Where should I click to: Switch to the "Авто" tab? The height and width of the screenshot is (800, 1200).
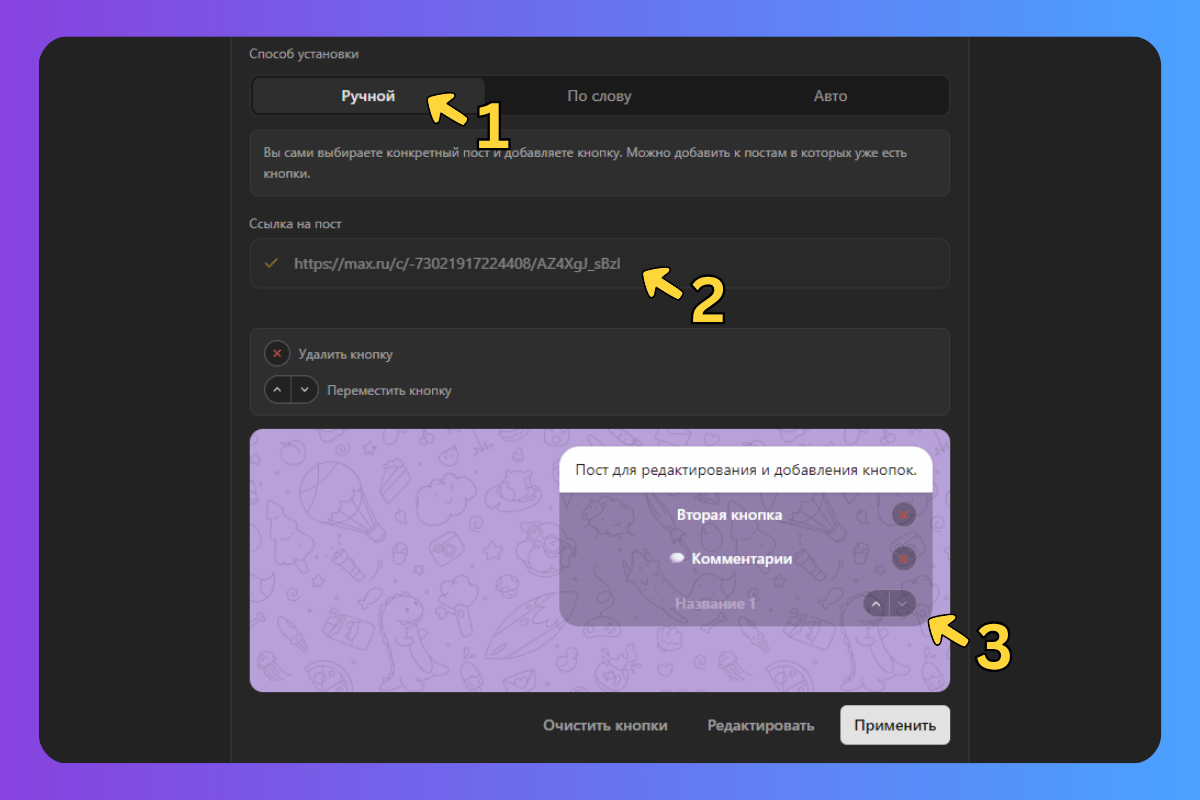point(830,96)
